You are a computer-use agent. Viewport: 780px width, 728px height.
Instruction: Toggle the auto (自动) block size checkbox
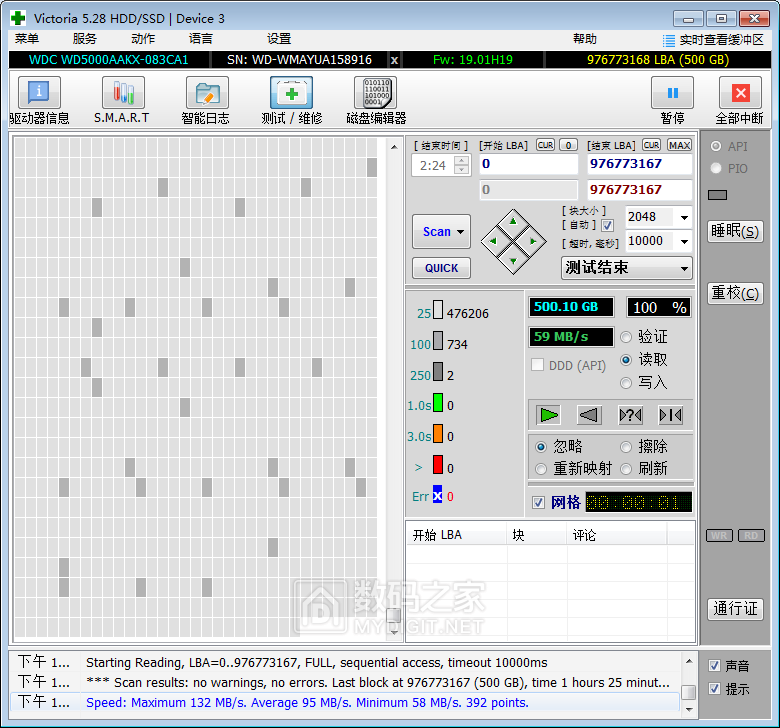click(x=607, y=226)
